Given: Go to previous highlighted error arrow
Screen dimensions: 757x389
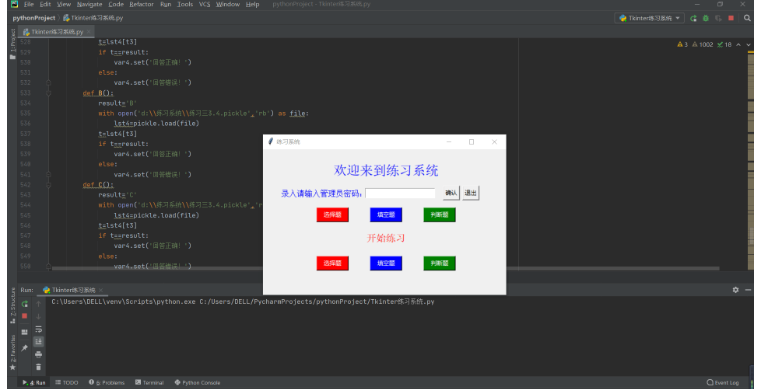Looking at the screenshot, I should pyautogui.click(x=739, y=44).
